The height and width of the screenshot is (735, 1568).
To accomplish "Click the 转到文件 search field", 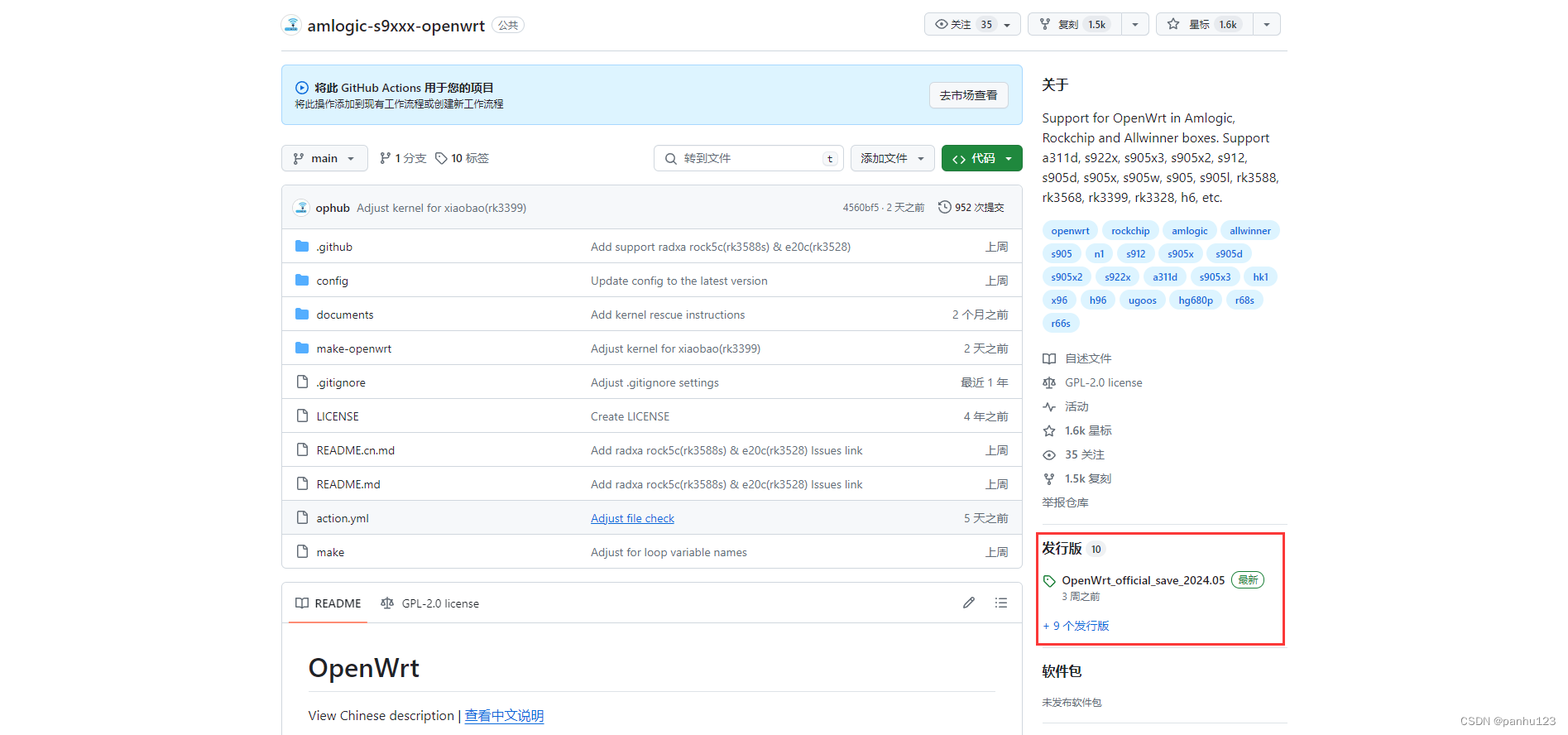I will pos(749,158).
